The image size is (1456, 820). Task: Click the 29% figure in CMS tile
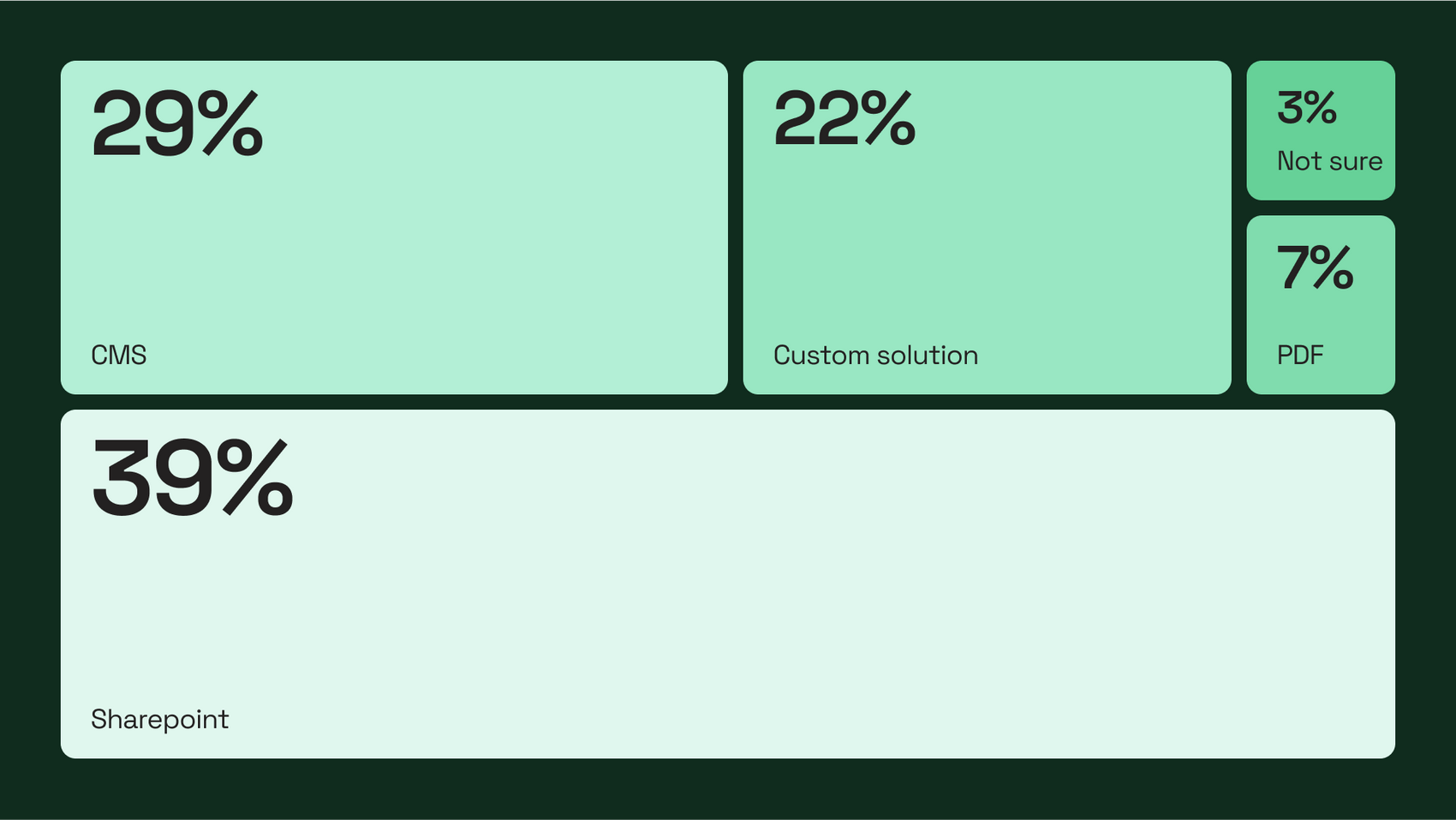click(x=177, y=123)
